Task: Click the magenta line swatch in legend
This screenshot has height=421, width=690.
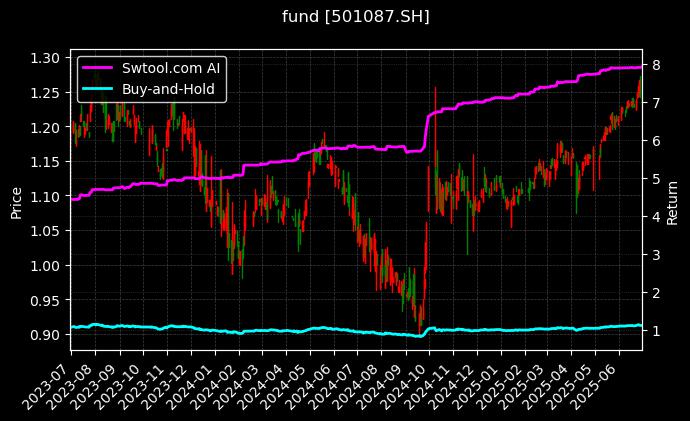Action: (x=99, y=69)
